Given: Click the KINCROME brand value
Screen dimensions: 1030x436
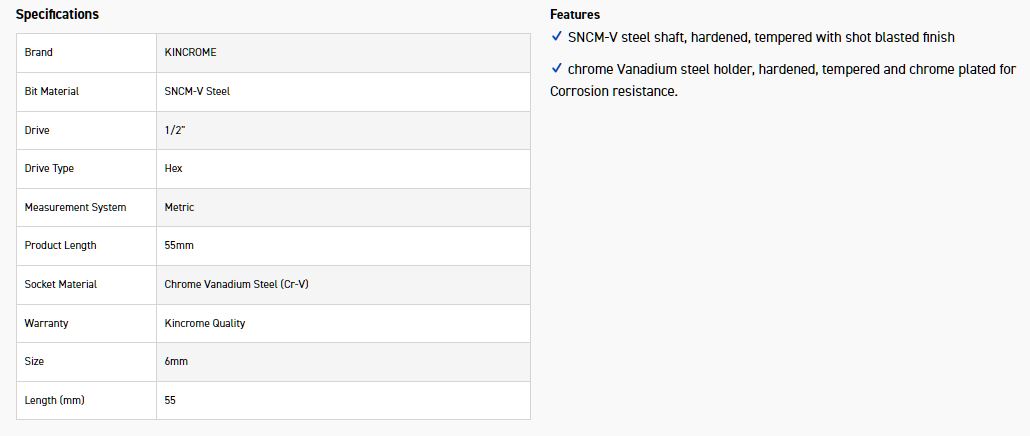Looking at the screenshot, I should [190, 52].
